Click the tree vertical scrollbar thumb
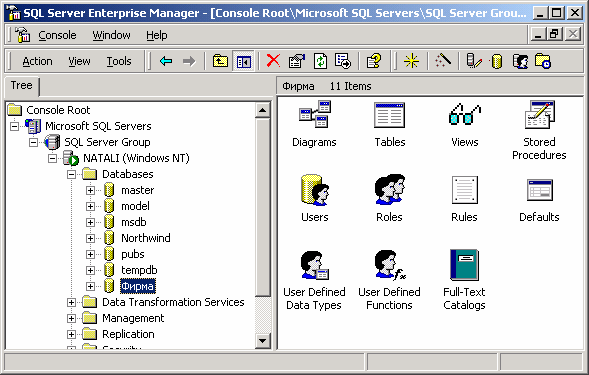The height and width of the screenshot is (375, 589). pos(263,207)
